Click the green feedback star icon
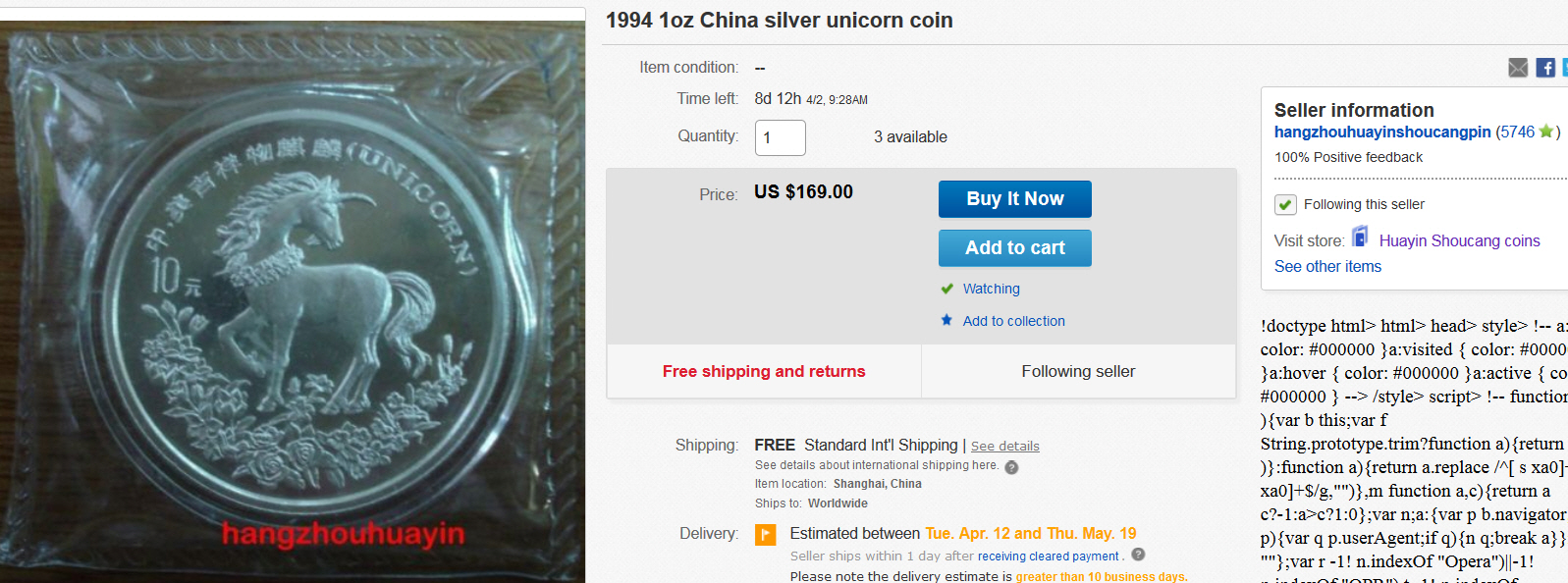The image size is (1568, 583). tap(1546, 132)
